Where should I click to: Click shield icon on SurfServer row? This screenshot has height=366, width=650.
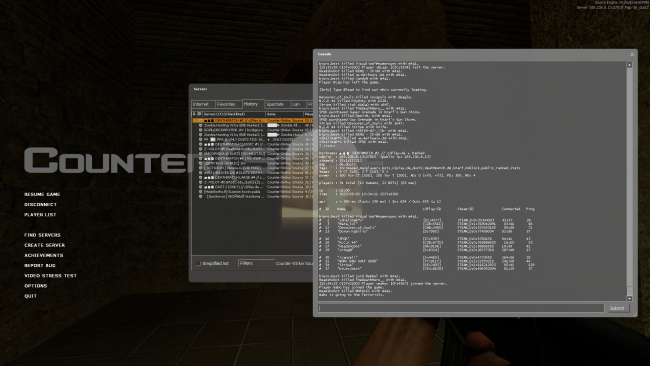(200, 196)
